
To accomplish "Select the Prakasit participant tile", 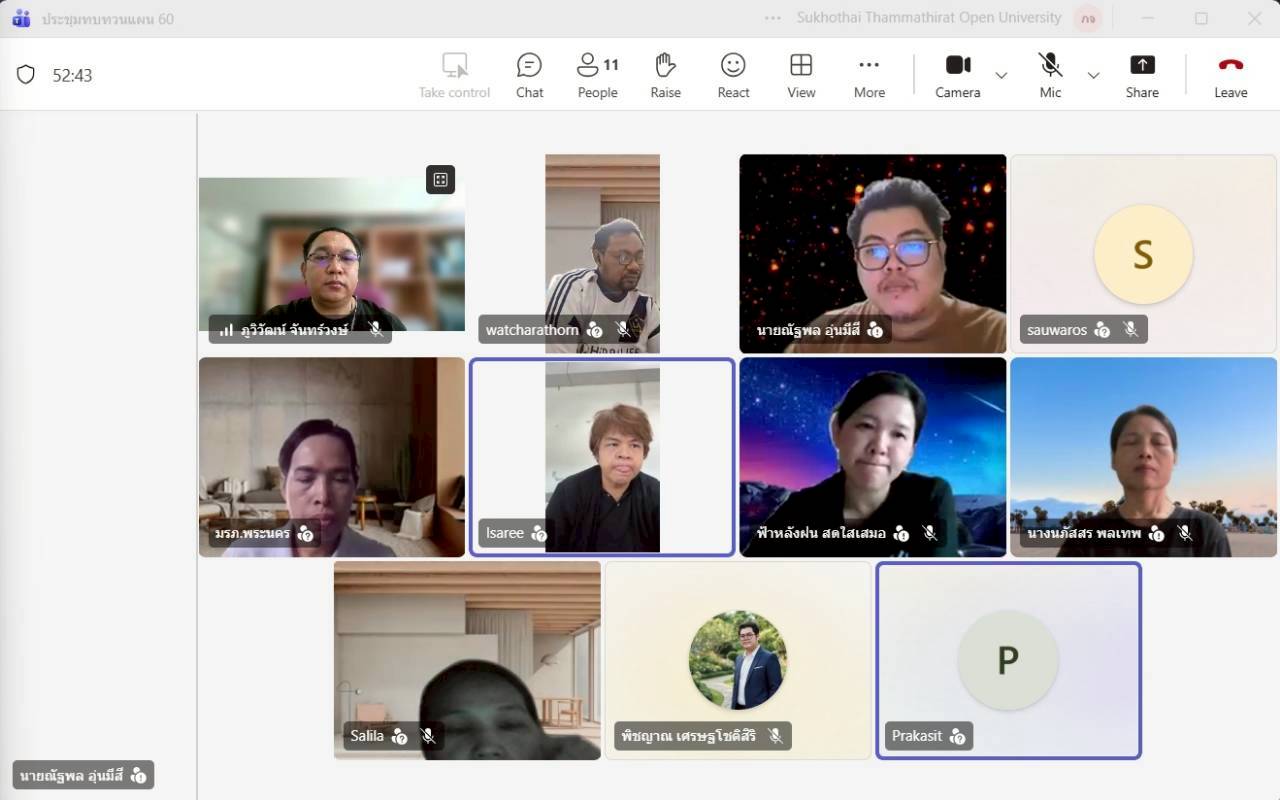I will pos(1008,660).
